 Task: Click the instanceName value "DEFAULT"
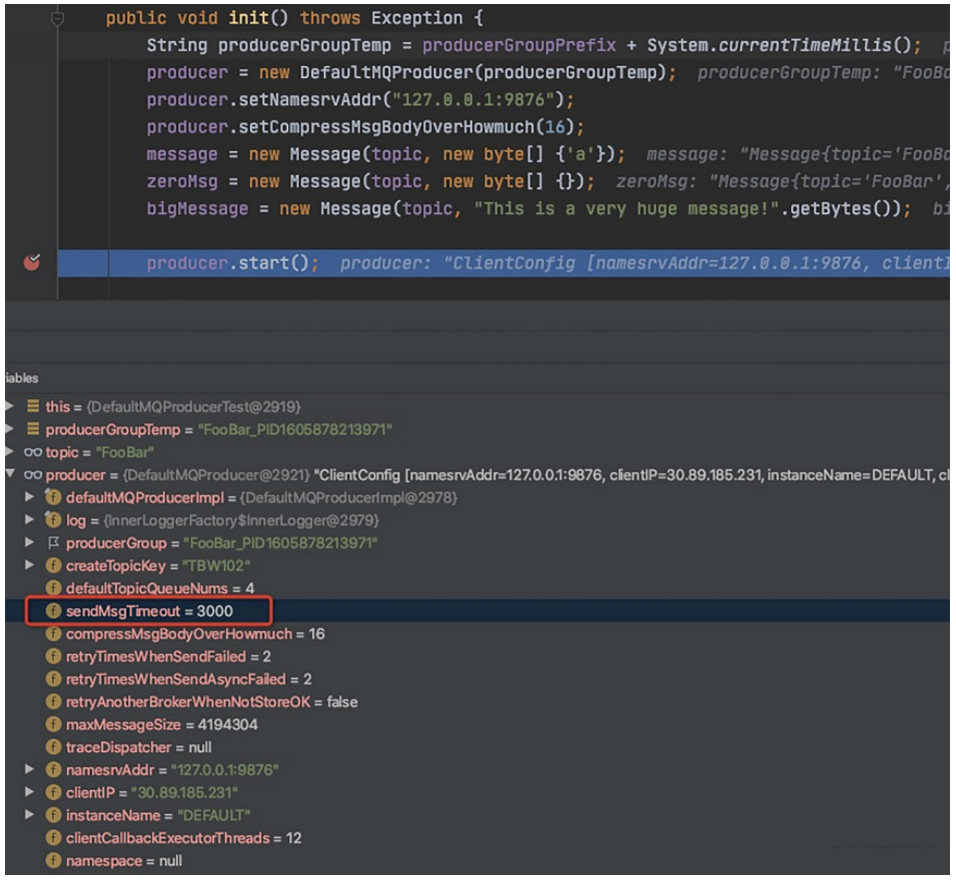pyautogui.click(x=213, y=815)
